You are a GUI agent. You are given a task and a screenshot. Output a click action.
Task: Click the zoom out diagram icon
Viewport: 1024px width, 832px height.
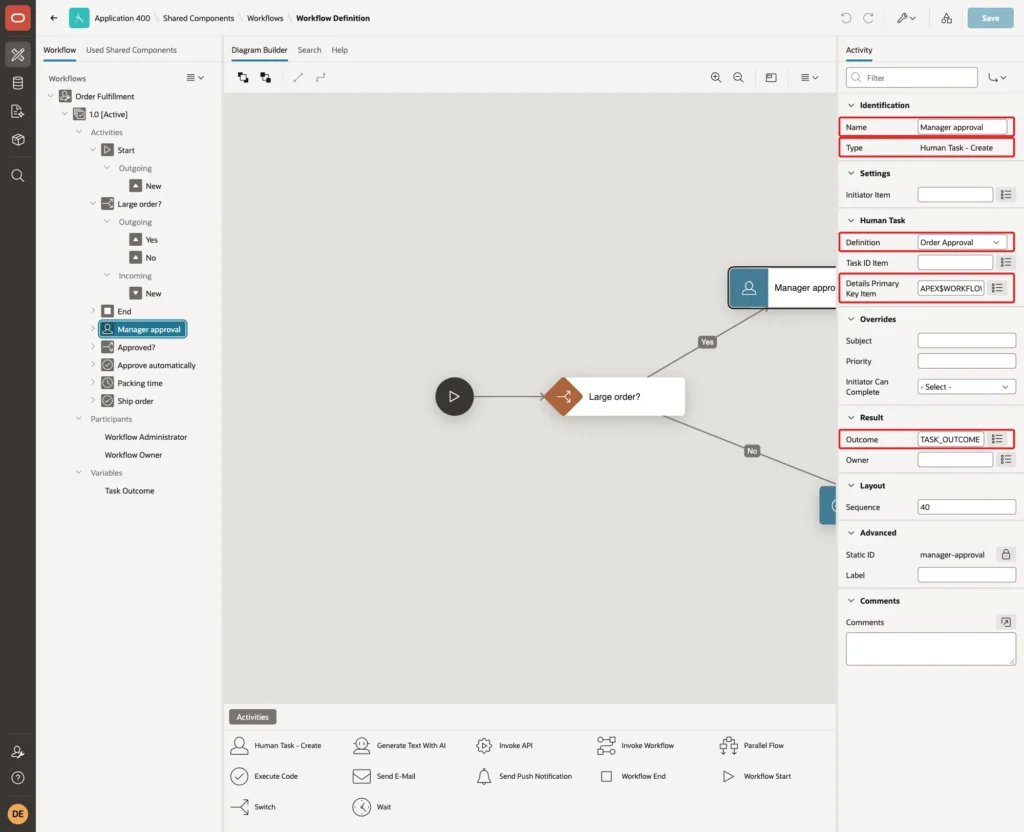coord(738,78)
